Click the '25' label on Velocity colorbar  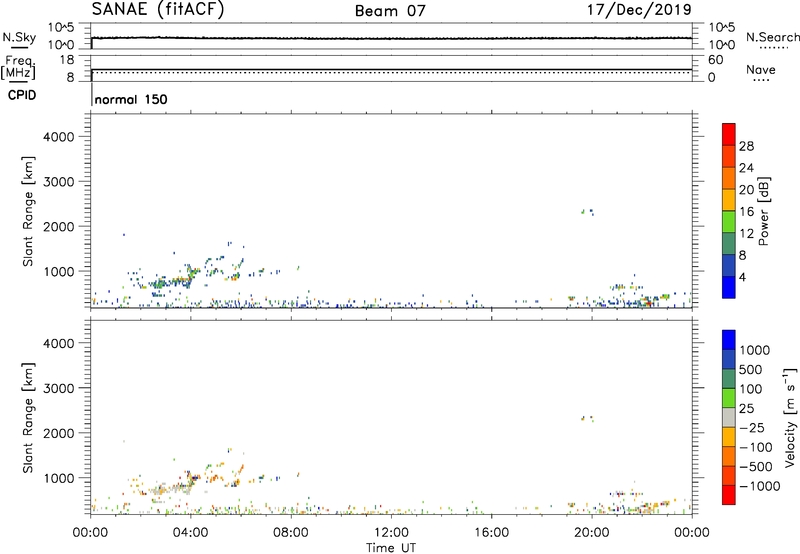pyautogui.click(x=746, y=408)
